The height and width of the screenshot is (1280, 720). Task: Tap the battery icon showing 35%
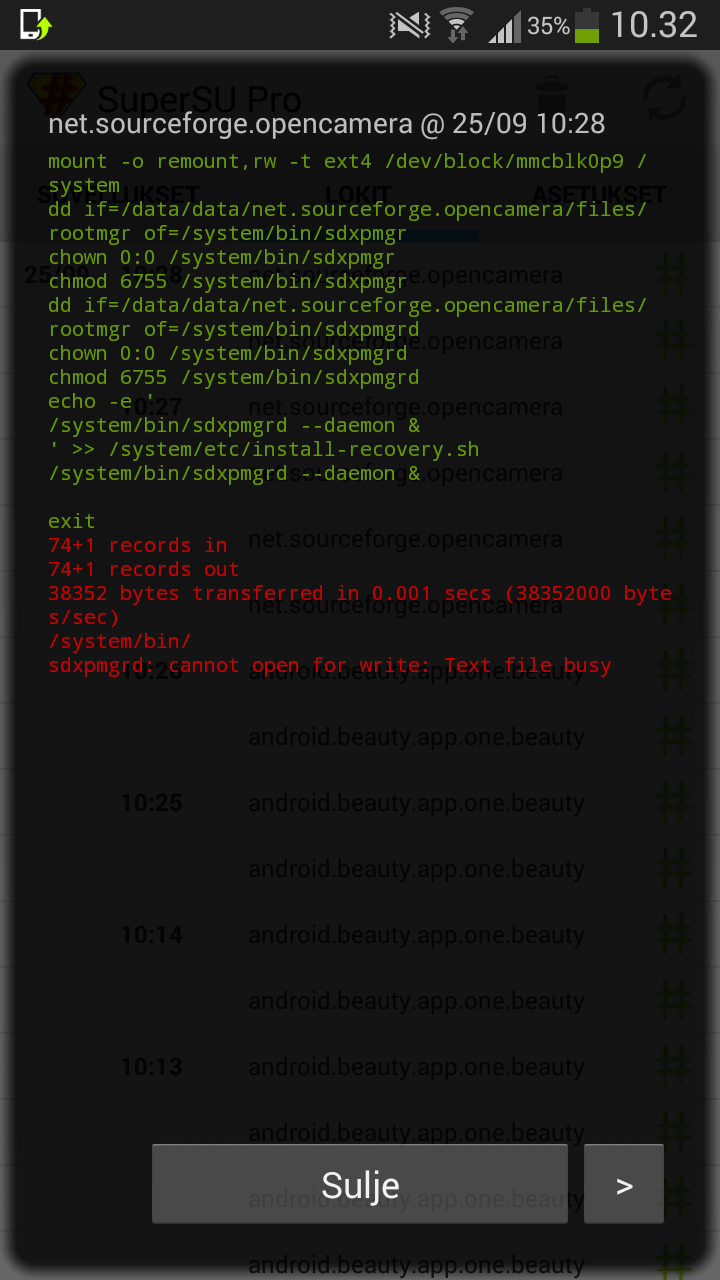tap(587, 26)
